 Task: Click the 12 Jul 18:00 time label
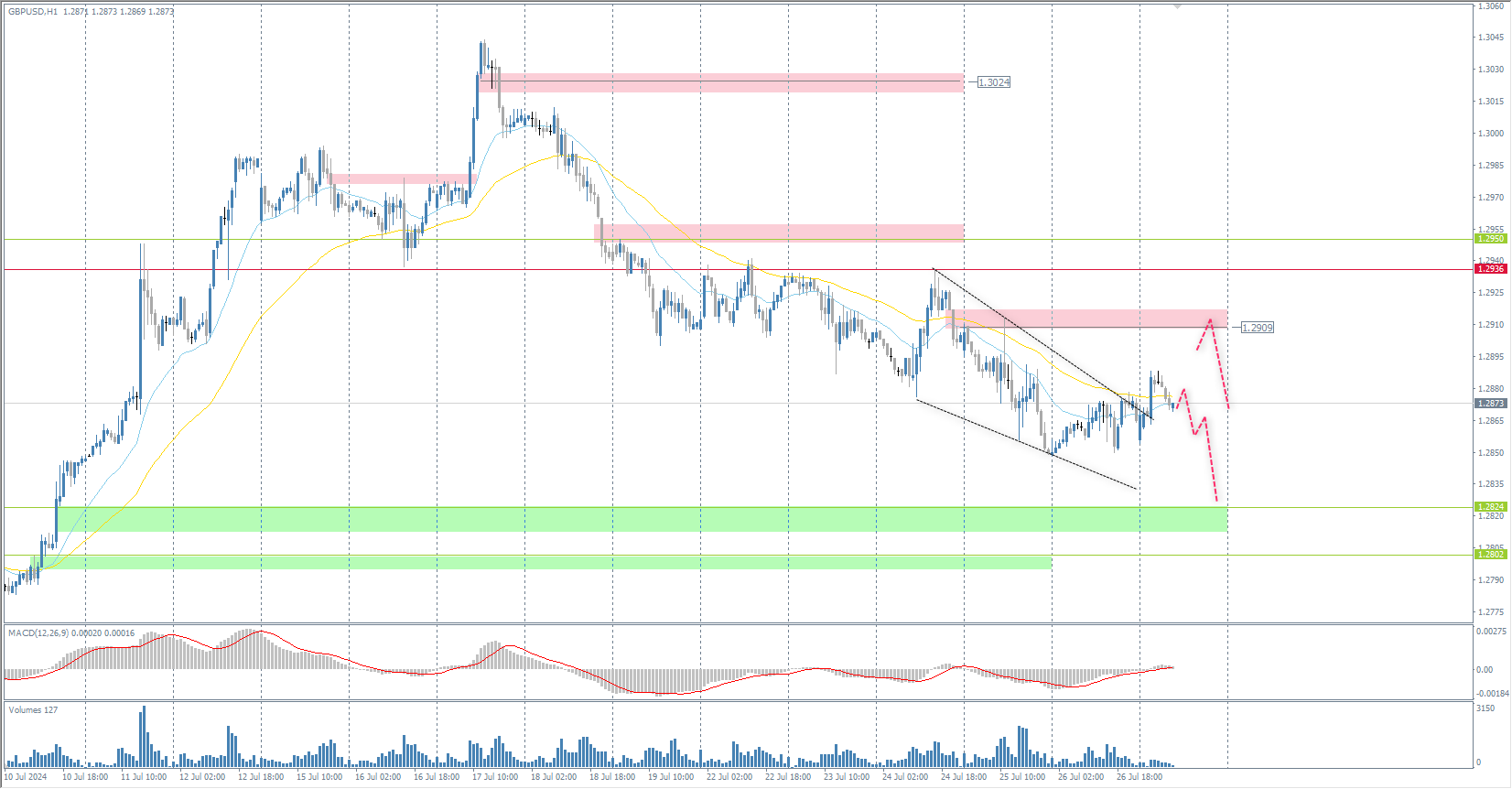261,777
